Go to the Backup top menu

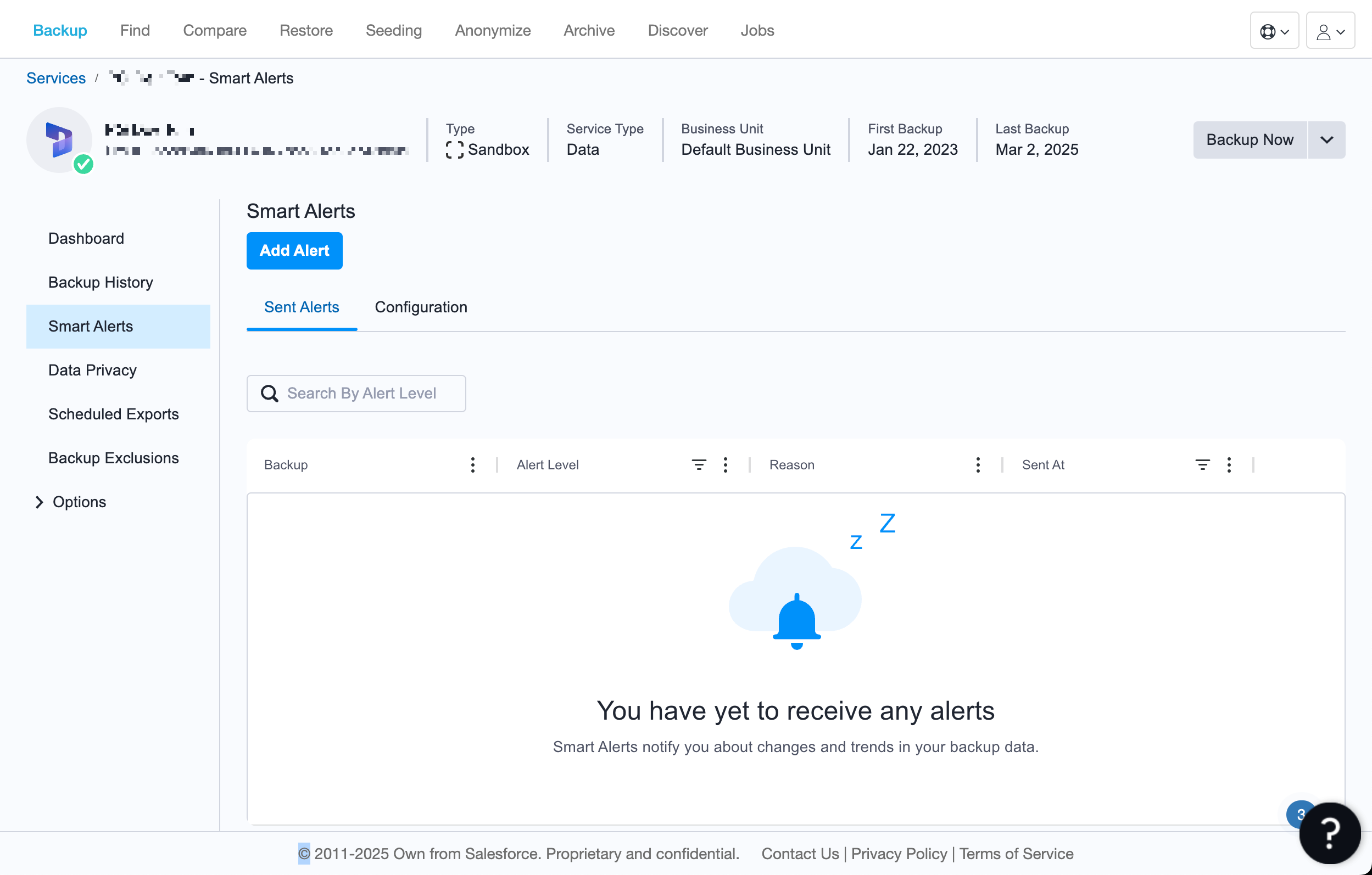(x=60, y=30)
